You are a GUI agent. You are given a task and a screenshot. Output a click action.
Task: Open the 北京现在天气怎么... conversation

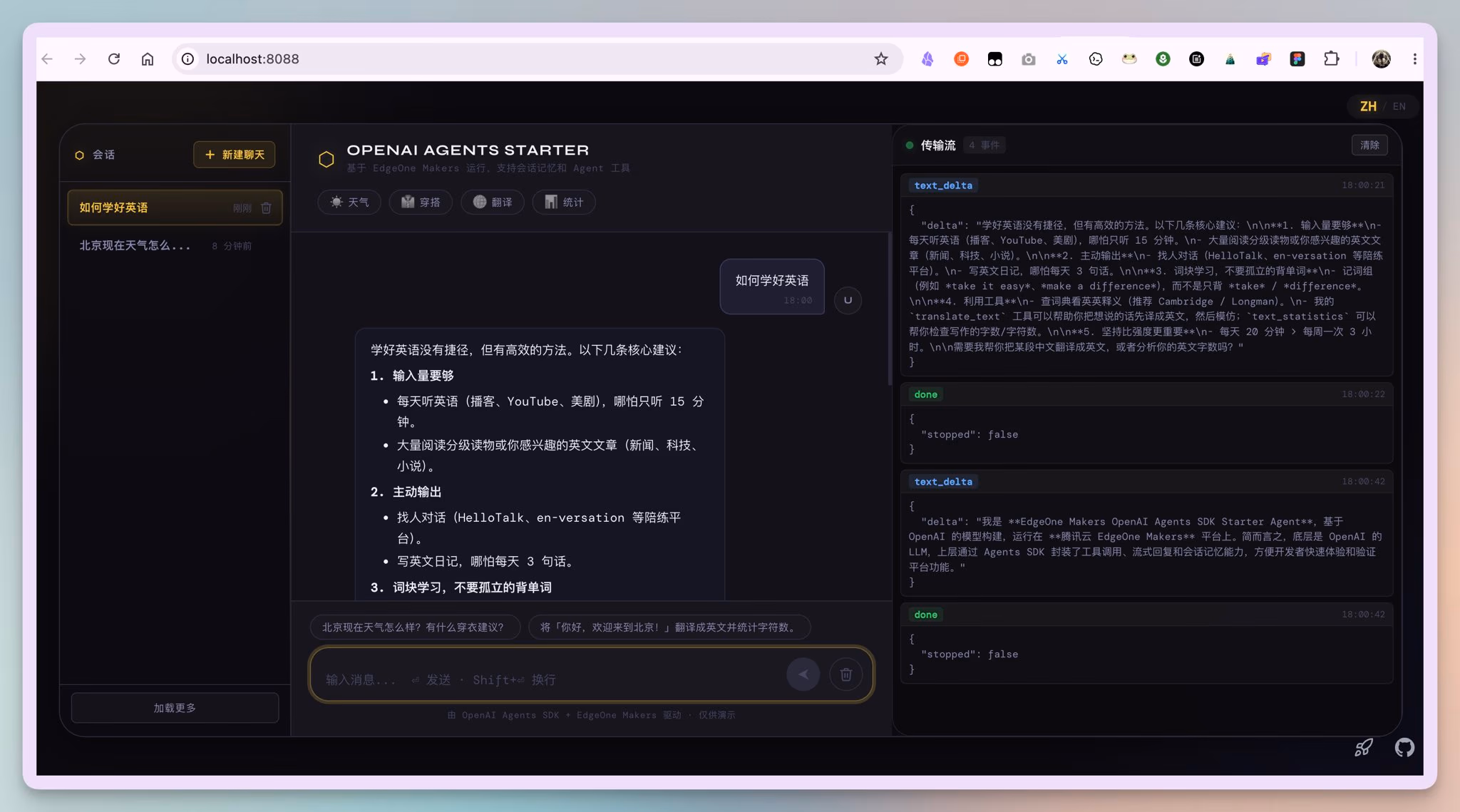[x=175, y=245]
